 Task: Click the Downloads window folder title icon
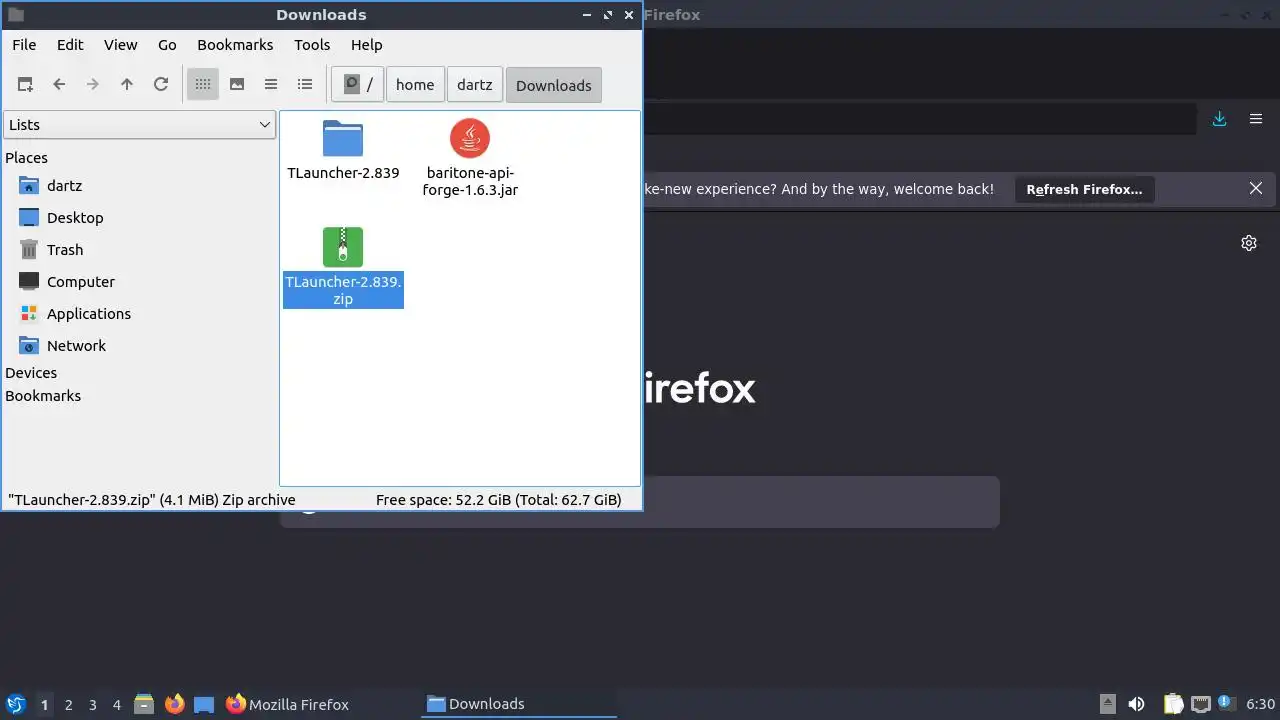pyautogui.click(x=15, y=15)
